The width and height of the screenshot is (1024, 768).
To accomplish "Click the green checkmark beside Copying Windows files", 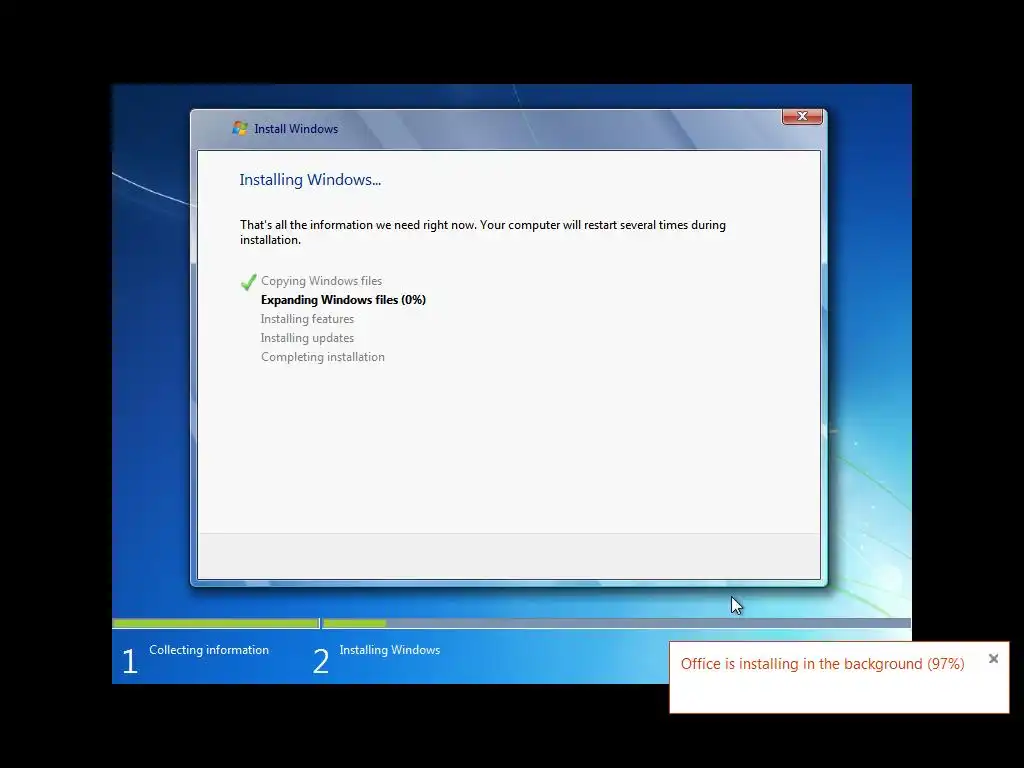I will 248,281.
